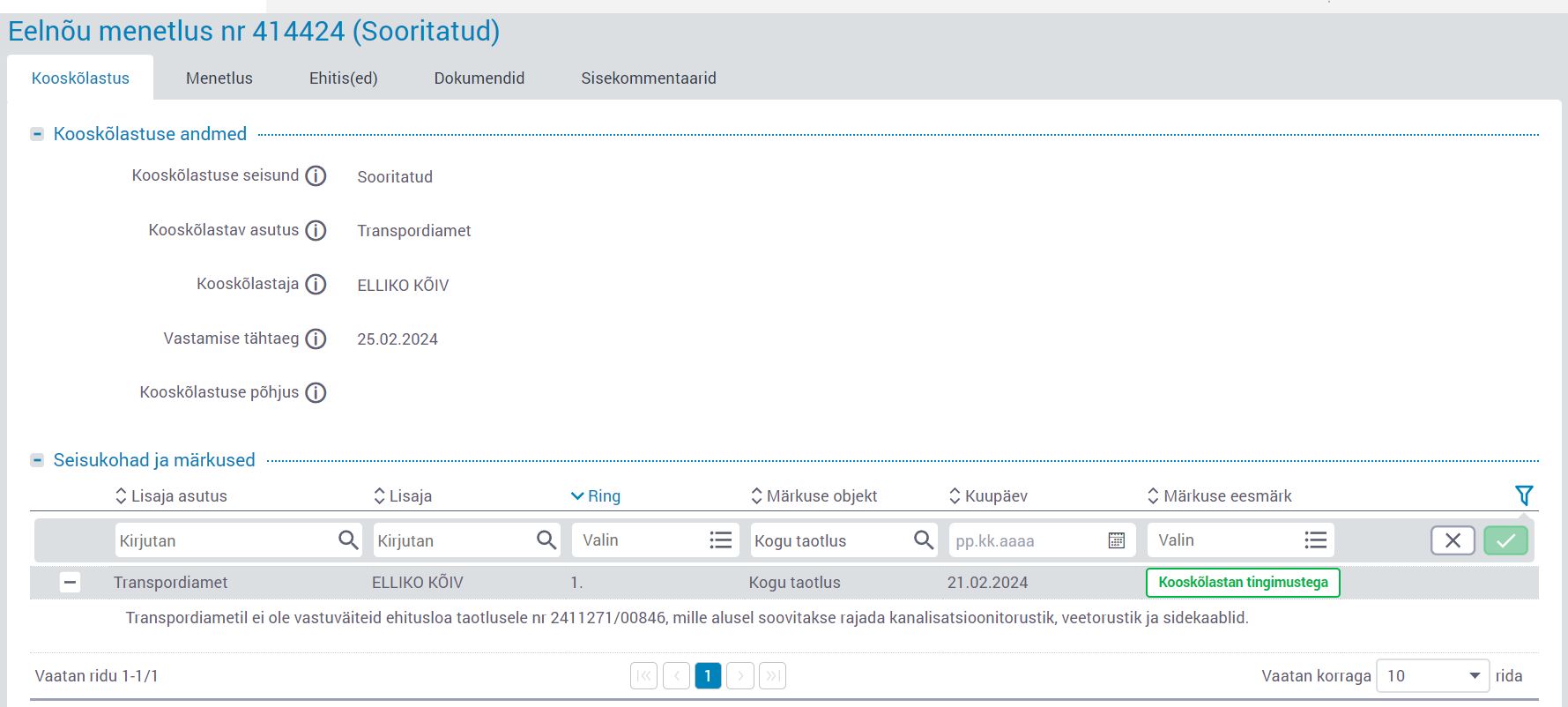1568x707 pixels.
Task: Open the Dokumendid tab
Action: [x=479, y=78]
